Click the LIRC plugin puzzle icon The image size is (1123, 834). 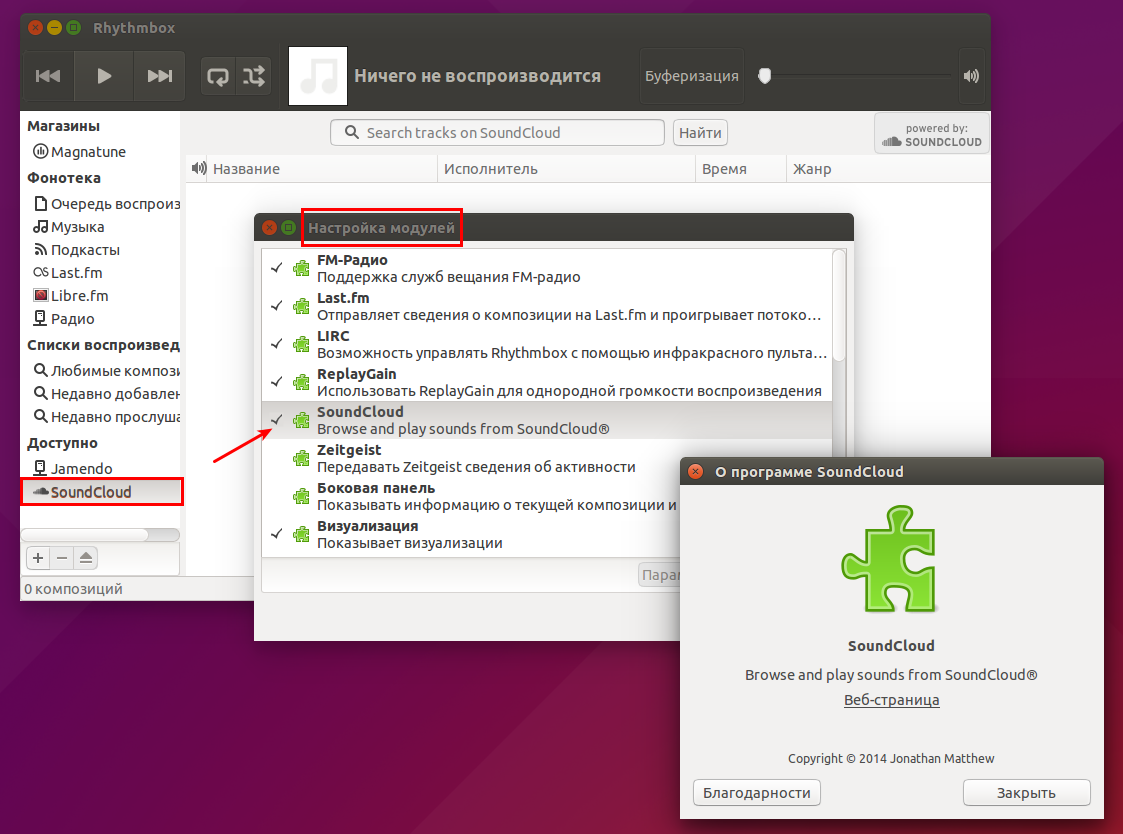pyautogui.click(x=302, y=345)
